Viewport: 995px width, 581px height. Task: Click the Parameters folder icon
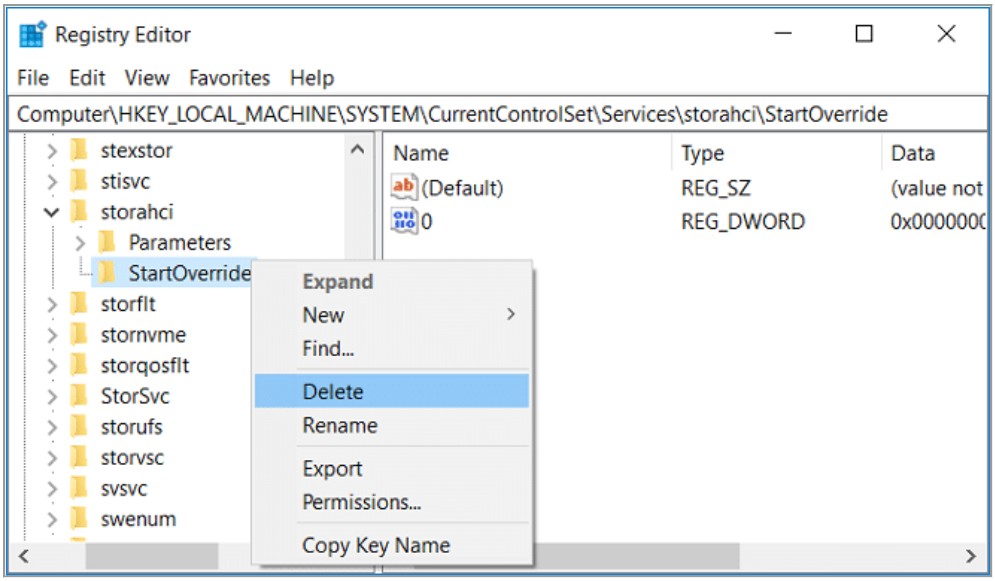tap(108, 243)
